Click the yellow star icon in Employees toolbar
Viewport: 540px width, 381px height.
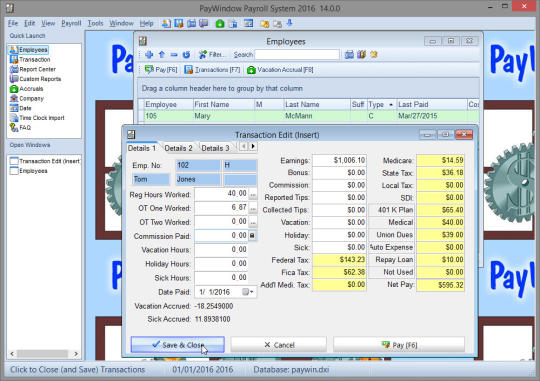tap(374, 54)
